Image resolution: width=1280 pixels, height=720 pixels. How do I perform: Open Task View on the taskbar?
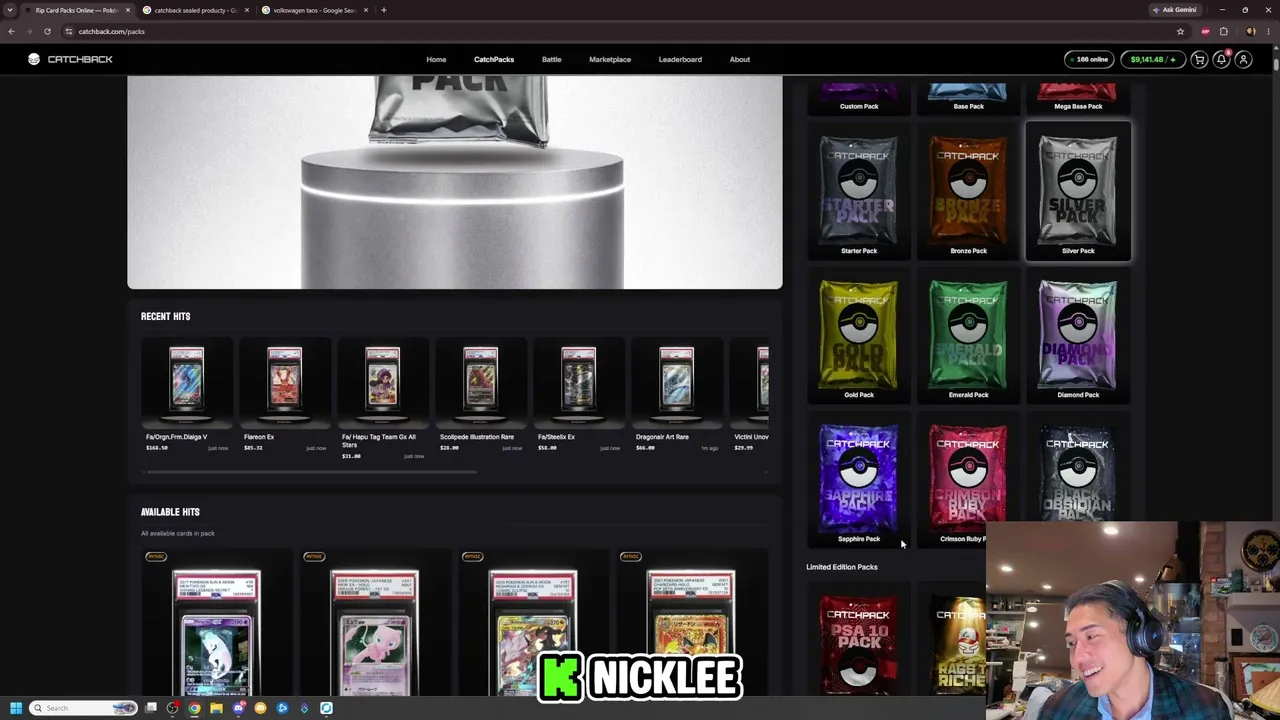coord(151,708)
